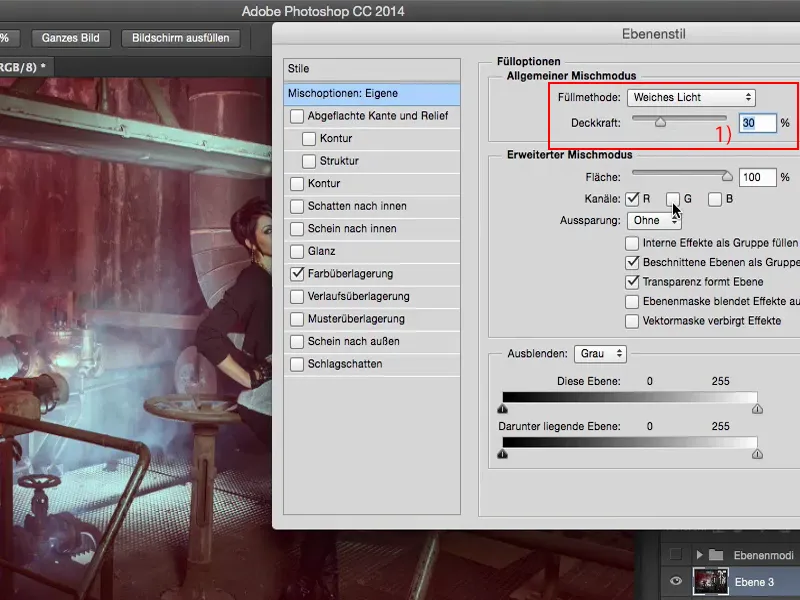Expand the Ebenenmodi group triangle
800x600 pixels.
click(699, 555)
